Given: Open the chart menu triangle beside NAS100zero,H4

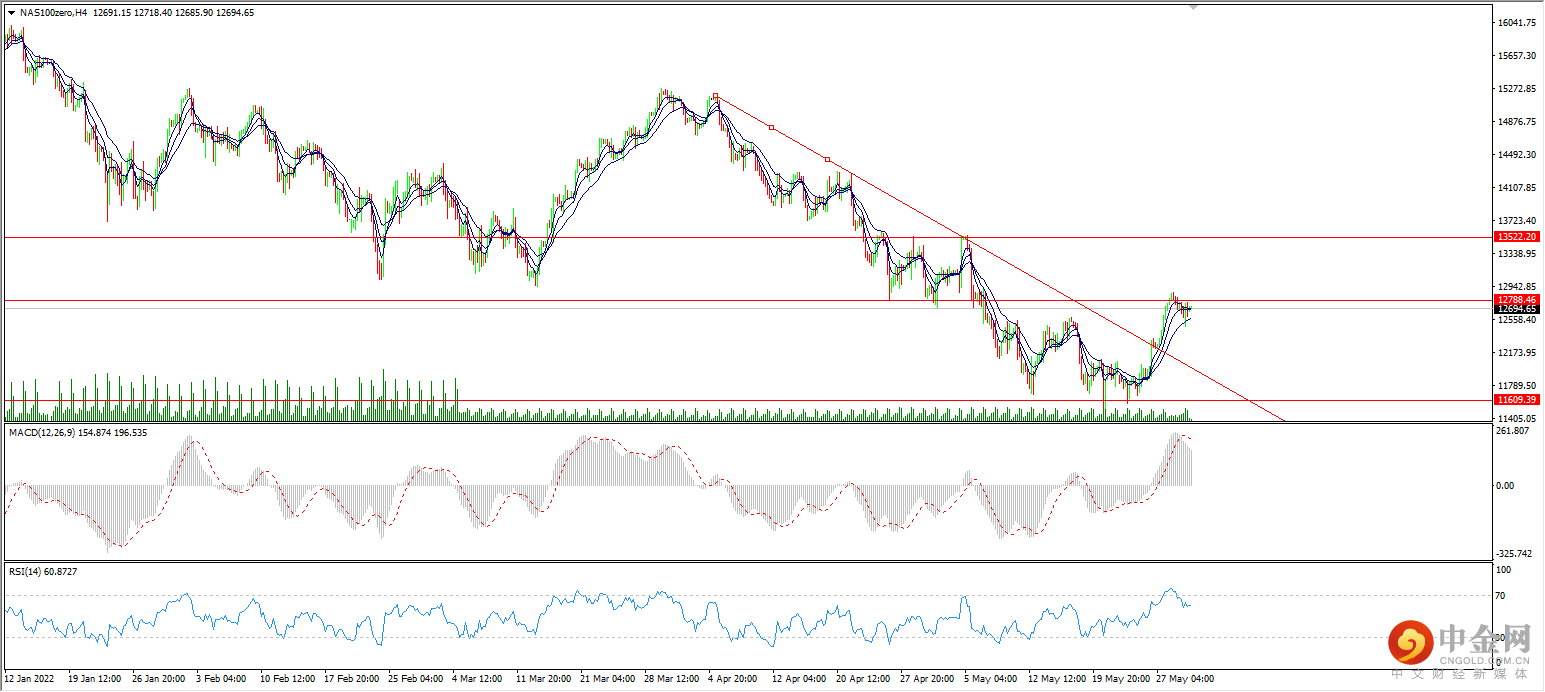Looking at the screenshot, I should click(11, 13).
